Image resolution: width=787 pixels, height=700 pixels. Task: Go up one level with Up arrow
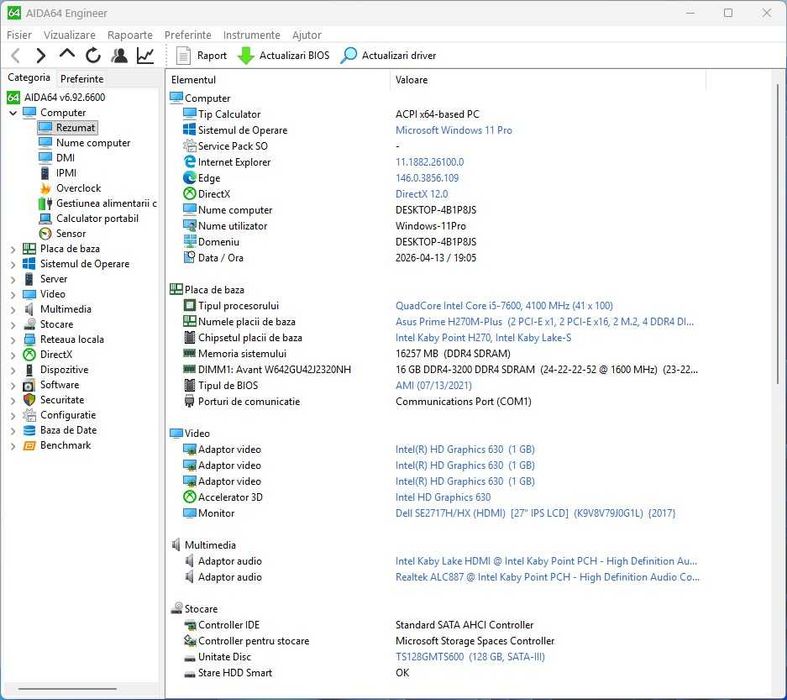pyautogui.click(x=67, y=54)
